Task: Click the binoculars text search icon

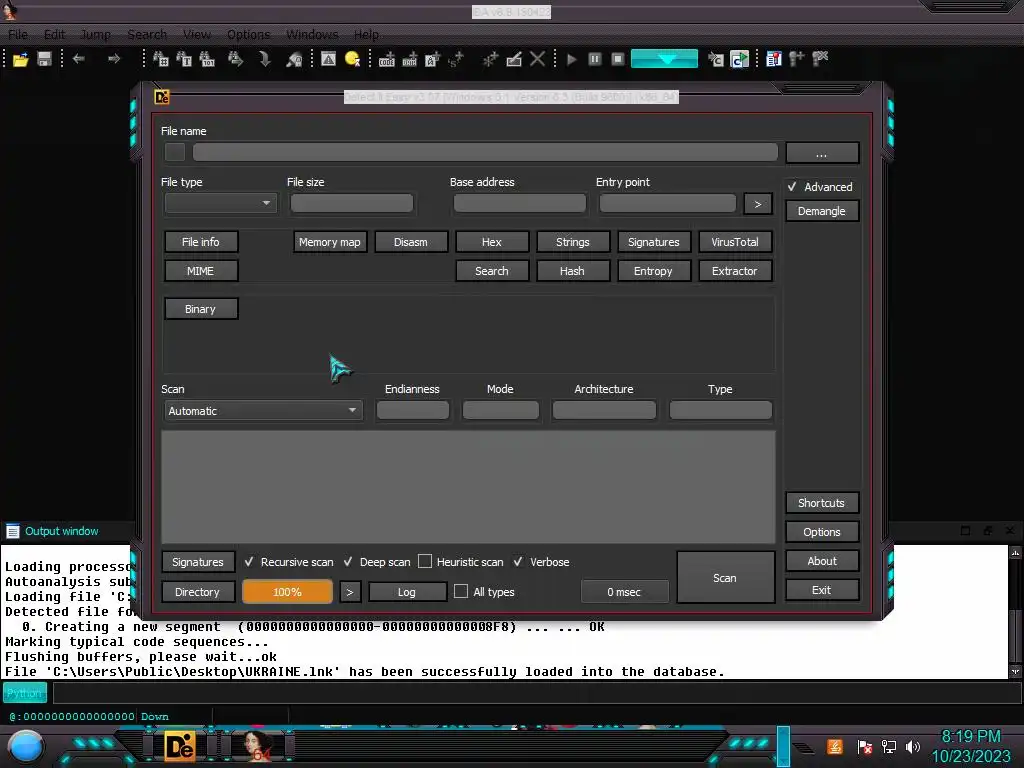Action: pos(161,59)
